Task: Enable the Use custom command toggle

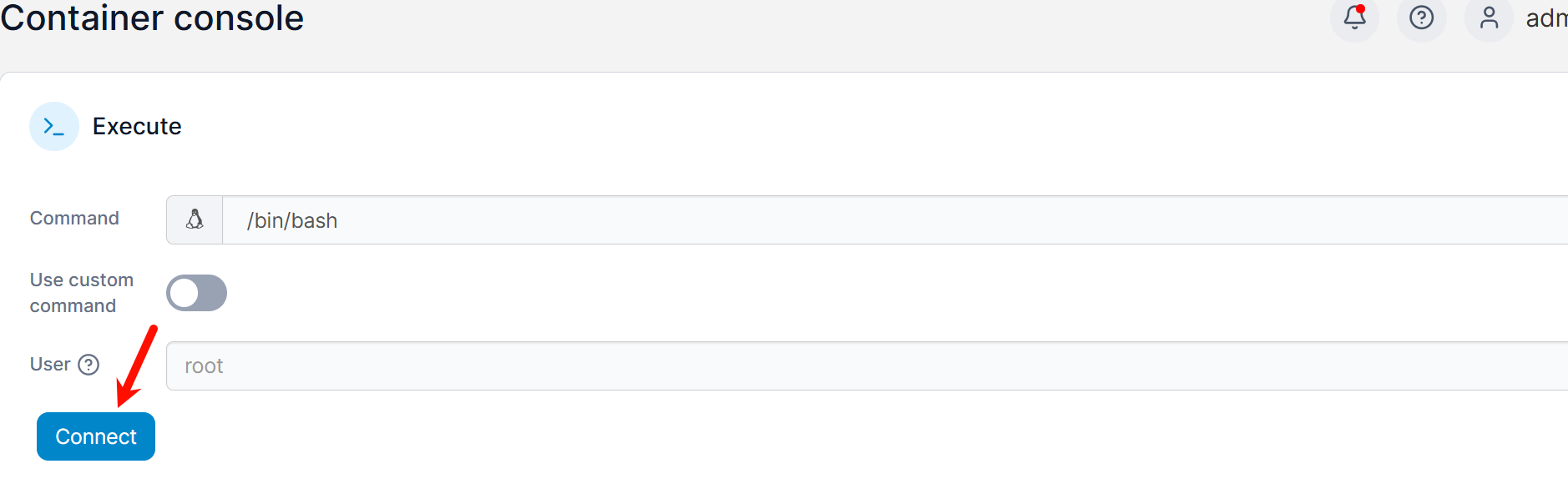Action: [196, 293]
